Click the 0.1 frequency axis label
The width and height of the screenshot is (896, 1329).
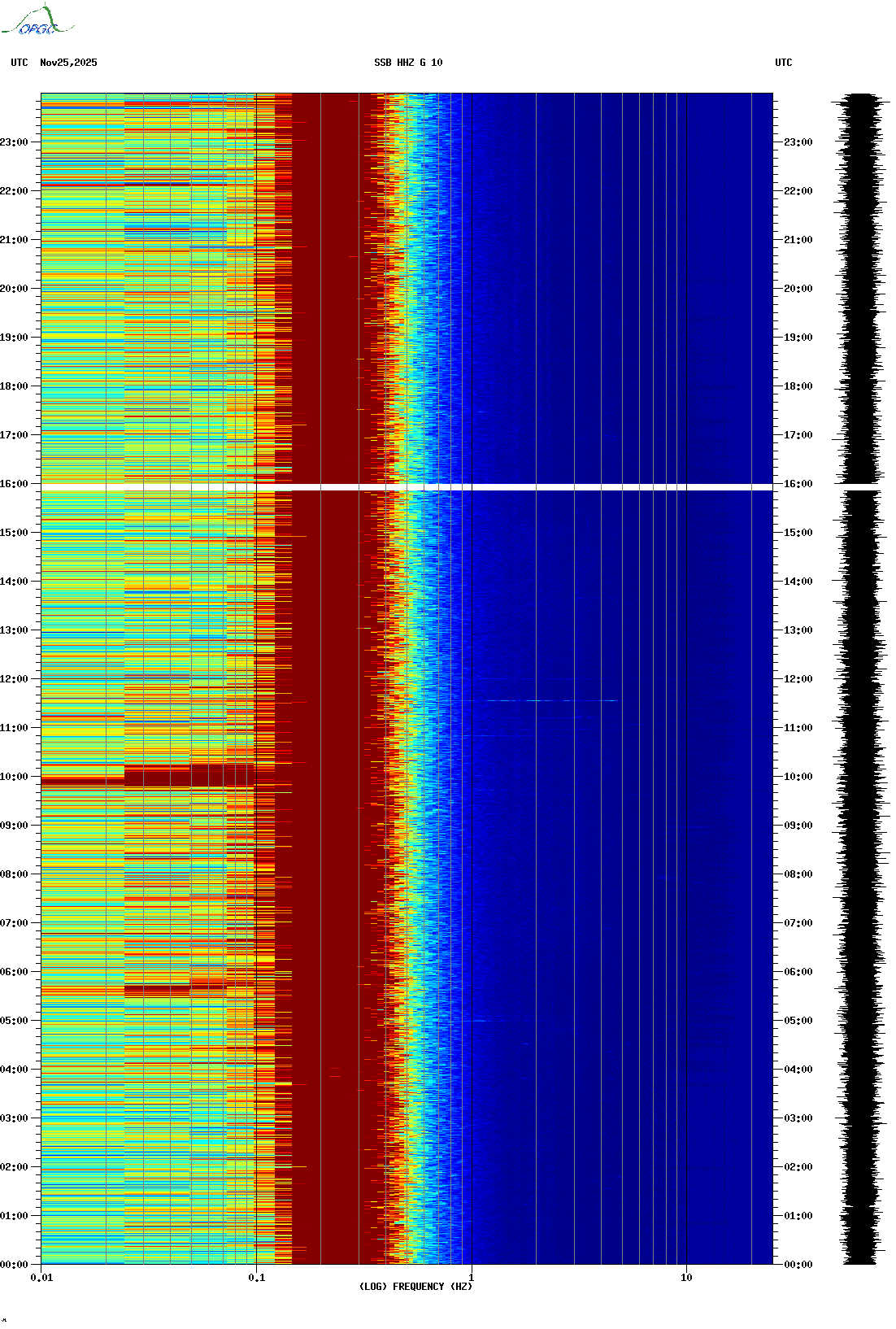coord(256,1278)
